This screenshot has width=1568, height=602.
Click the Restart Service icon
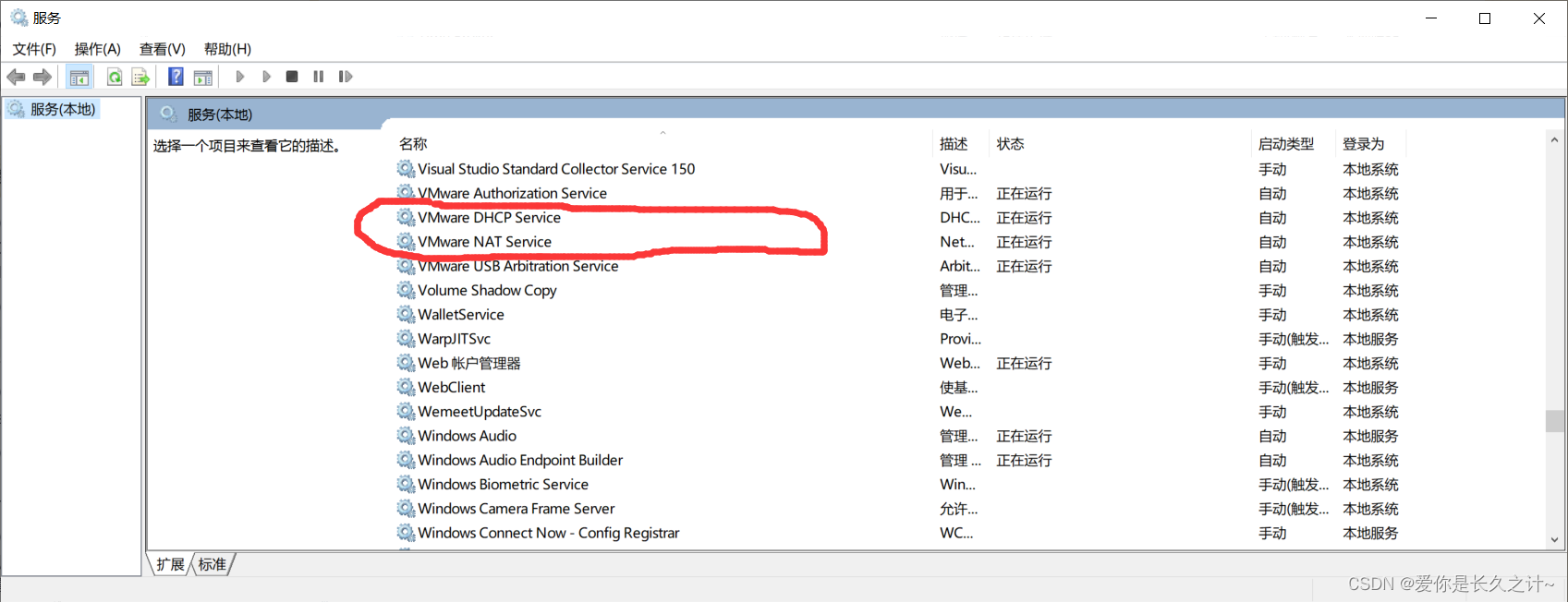[x=346, y=77]
